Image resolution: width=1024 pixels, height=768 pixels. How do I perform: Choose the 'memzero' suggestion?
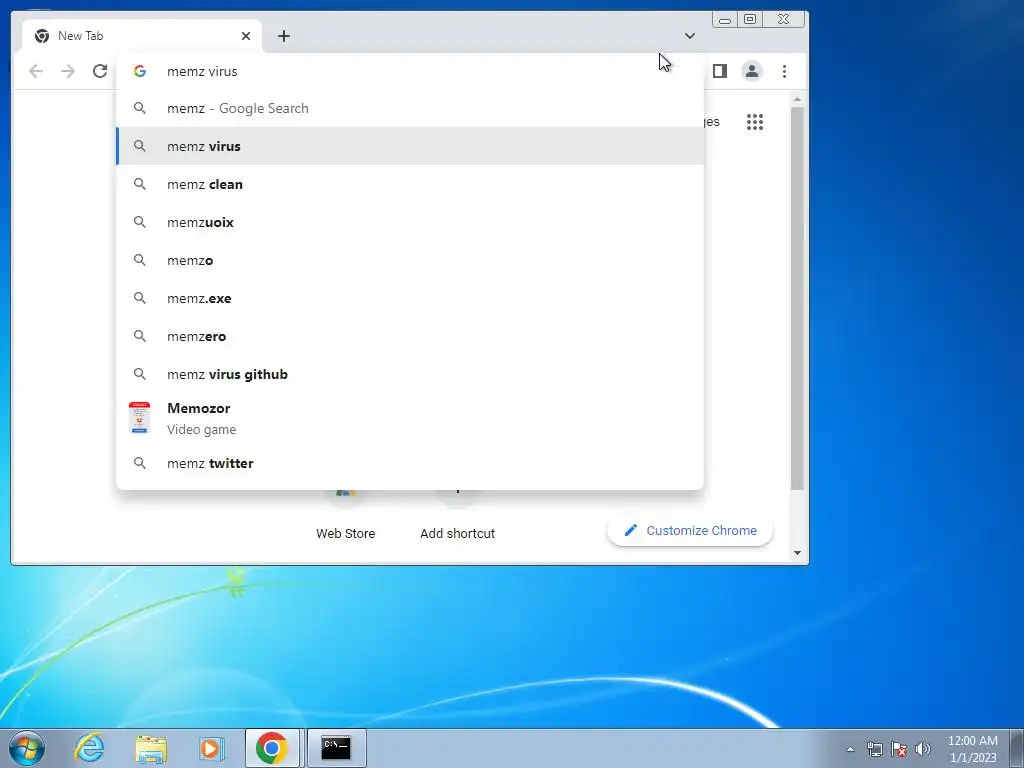tap(409, 336)
